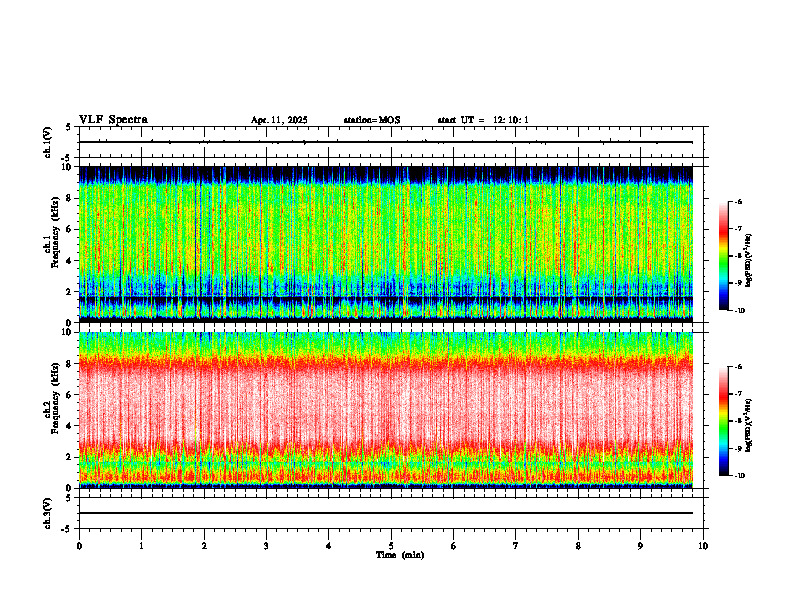
Task: Select the "start UT = 12:10: 1" text
Action: [483, 120]
